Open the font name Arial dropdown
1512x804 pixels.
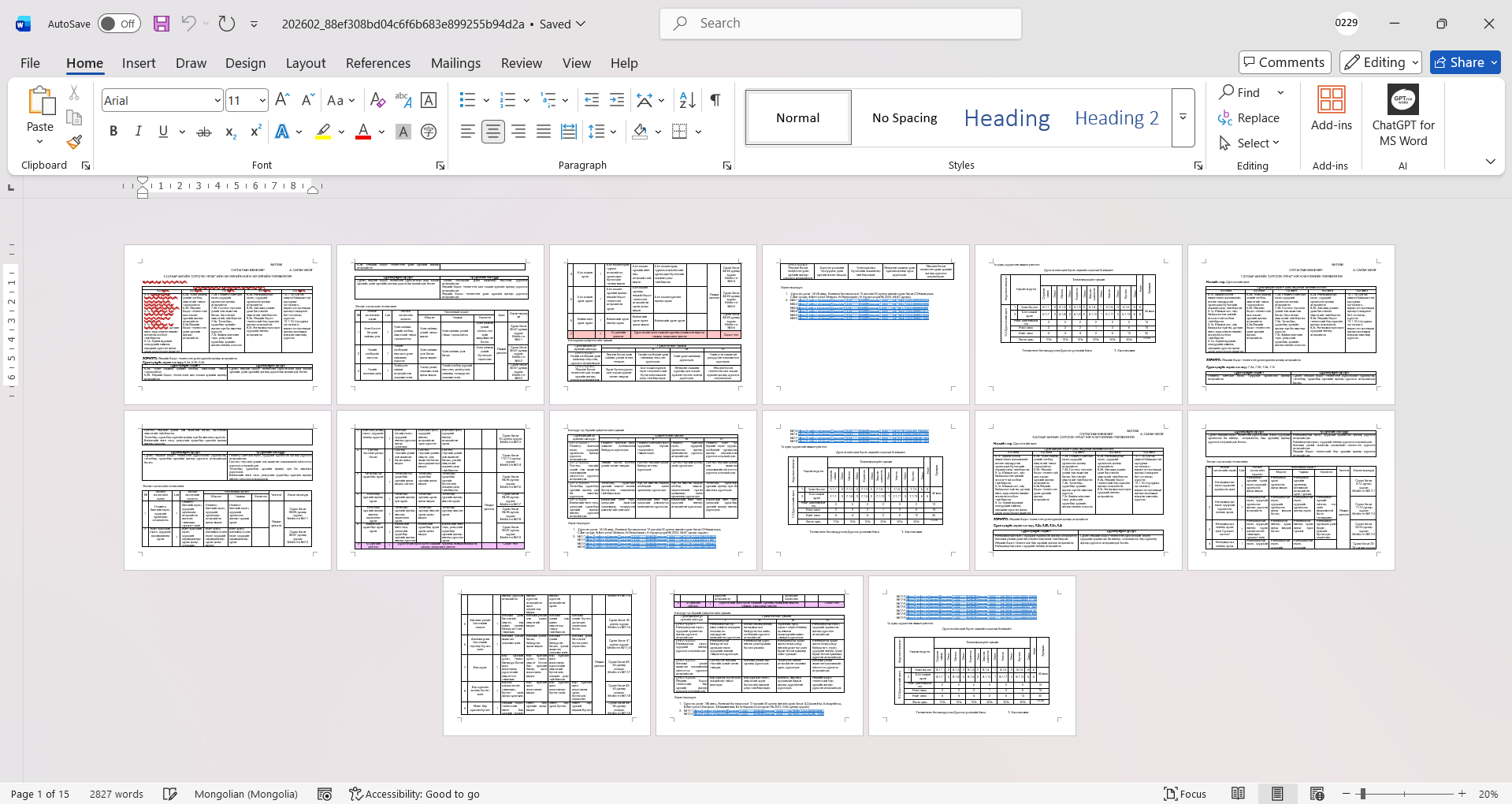(217, 100)
